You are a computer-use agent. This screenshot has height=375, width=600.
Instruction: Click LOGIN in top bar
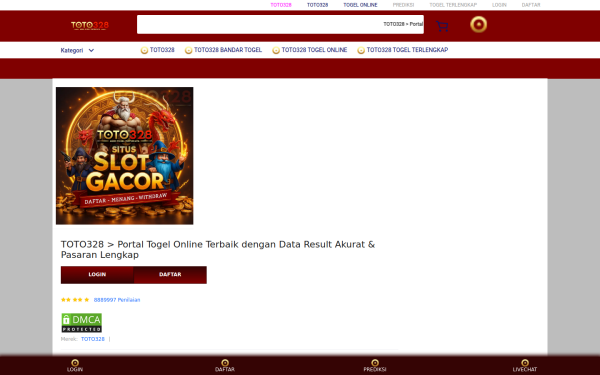point(499,5)
